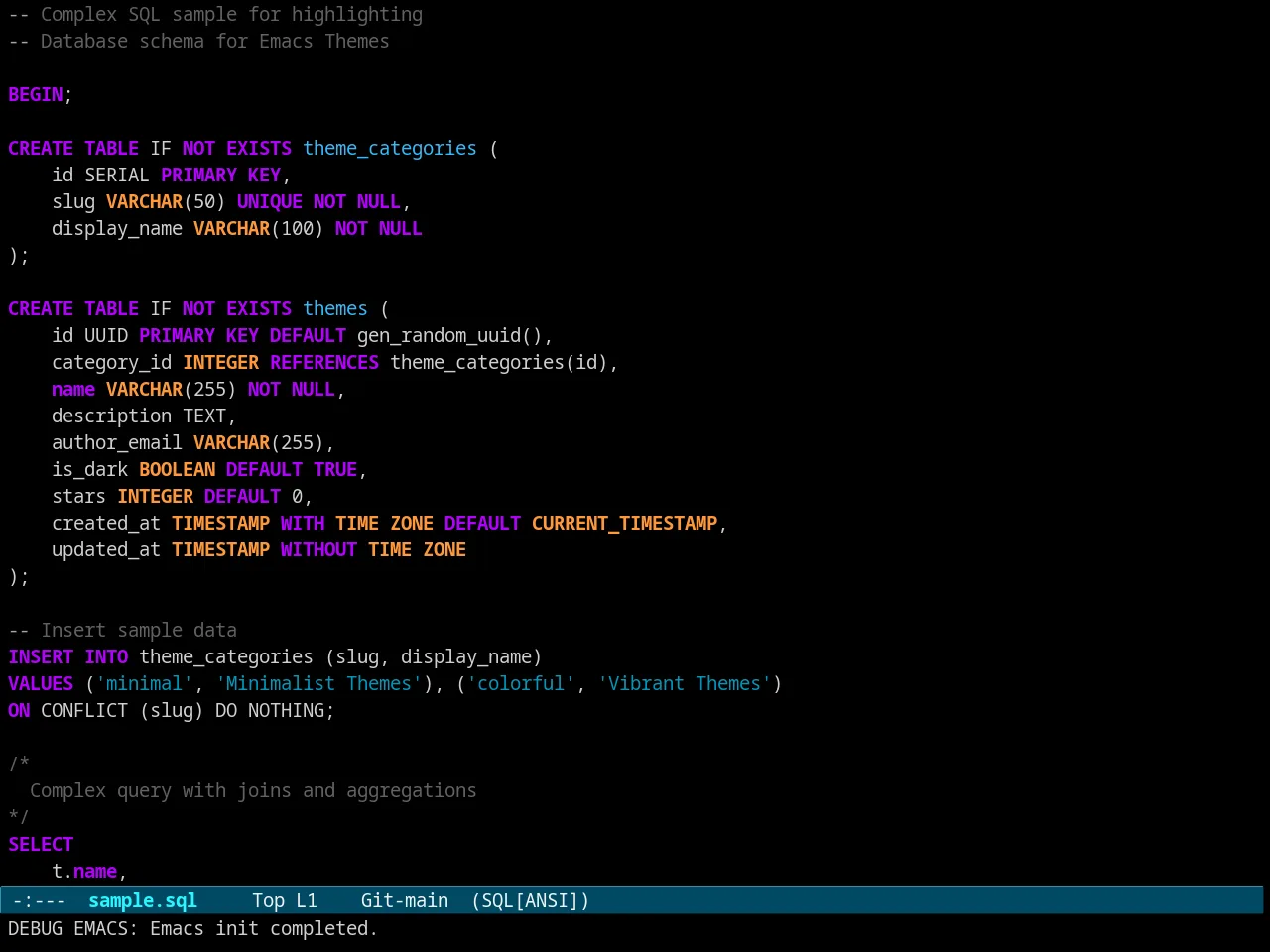Image resolution: width=1270 pixels, height=952 pixels.
Task: Click VARCHAR(100) on the display_name line
Action: click(x=259, y=228)
